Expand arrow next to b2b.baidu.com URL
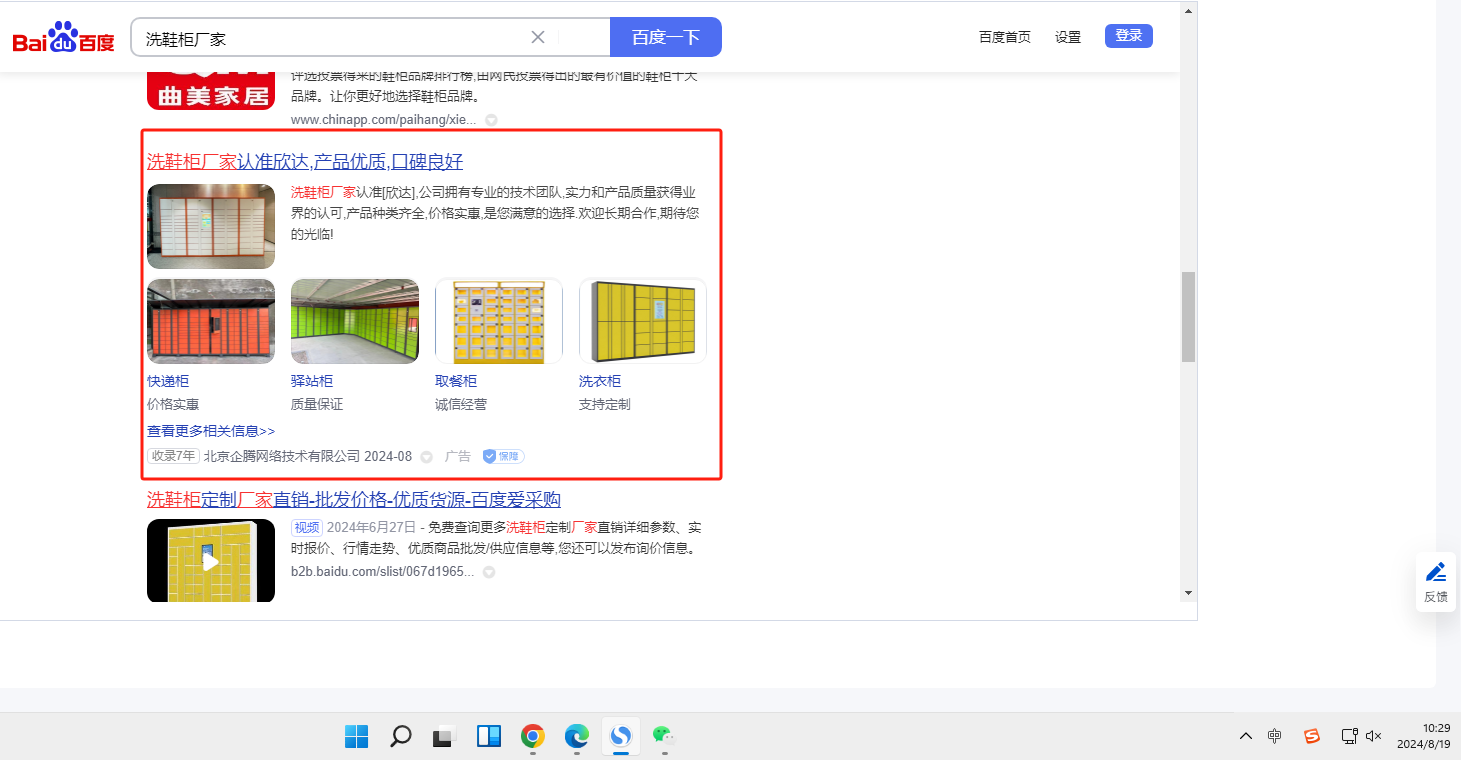Image resolution: width=1461 pixels, height=760 pixels. click(489, 573)
